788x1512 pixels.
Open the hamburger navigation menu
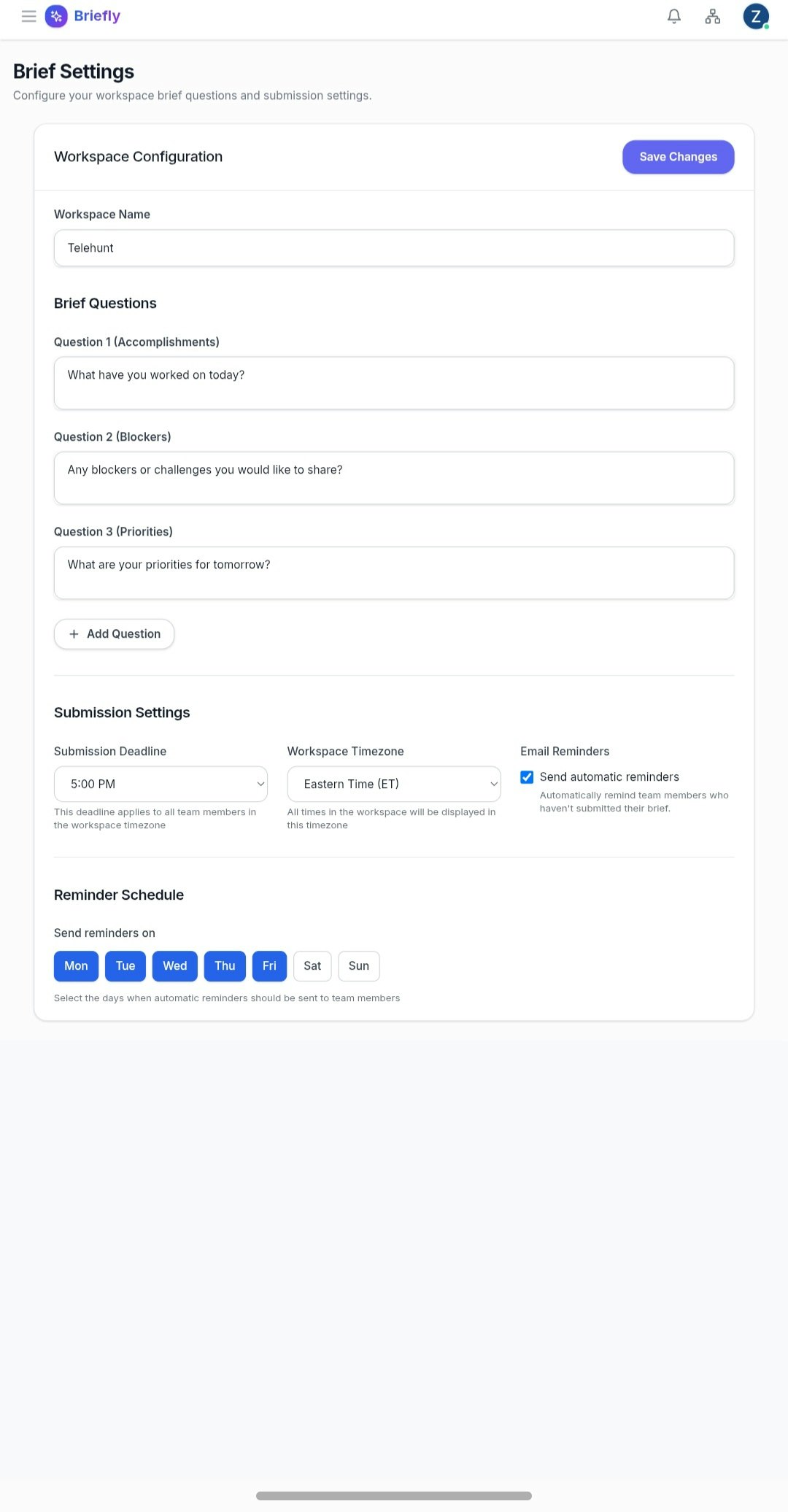point(29,16)
